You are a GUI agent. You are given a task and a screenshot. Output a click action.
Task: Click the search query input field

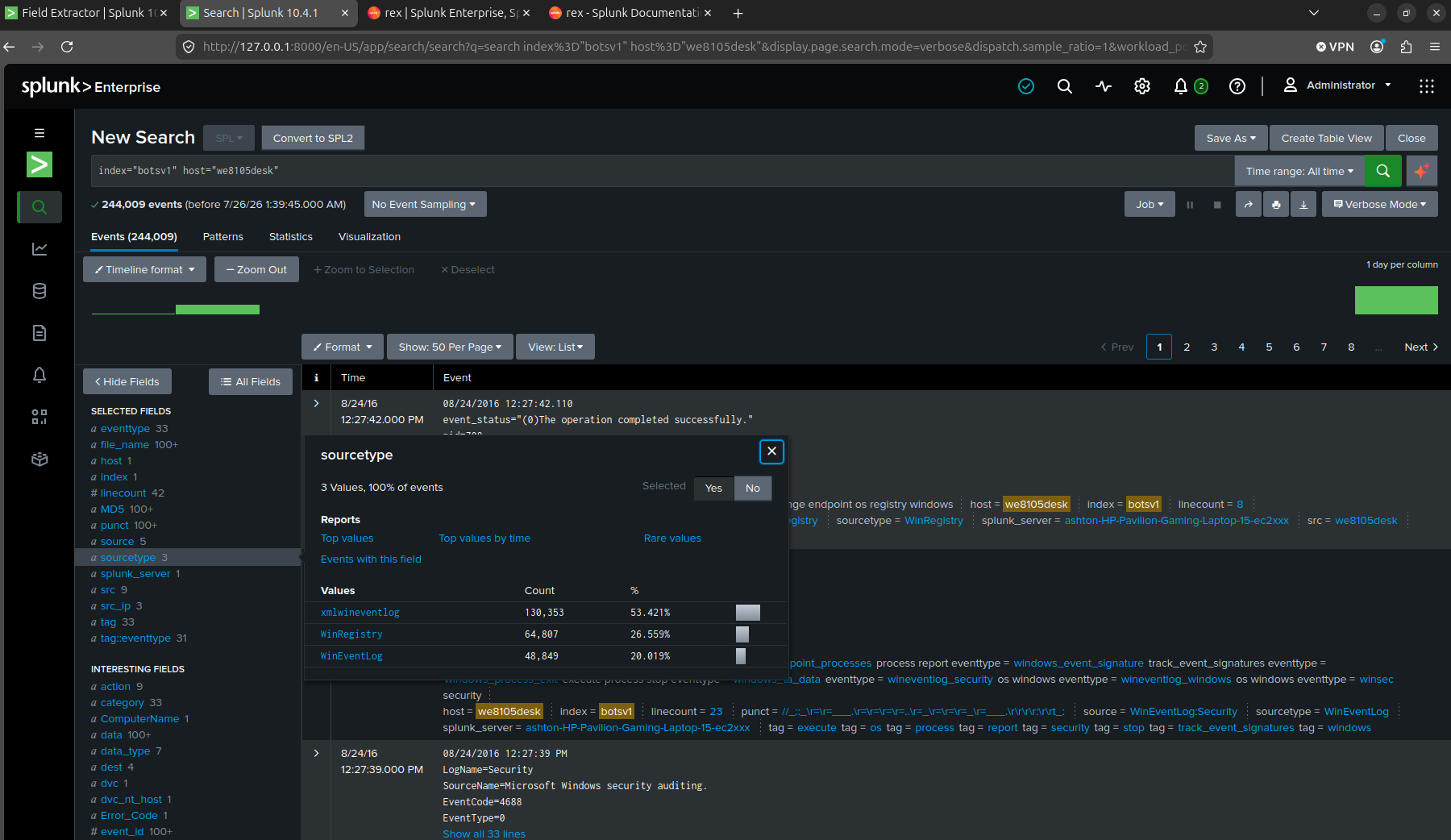[x=663, y=171]
